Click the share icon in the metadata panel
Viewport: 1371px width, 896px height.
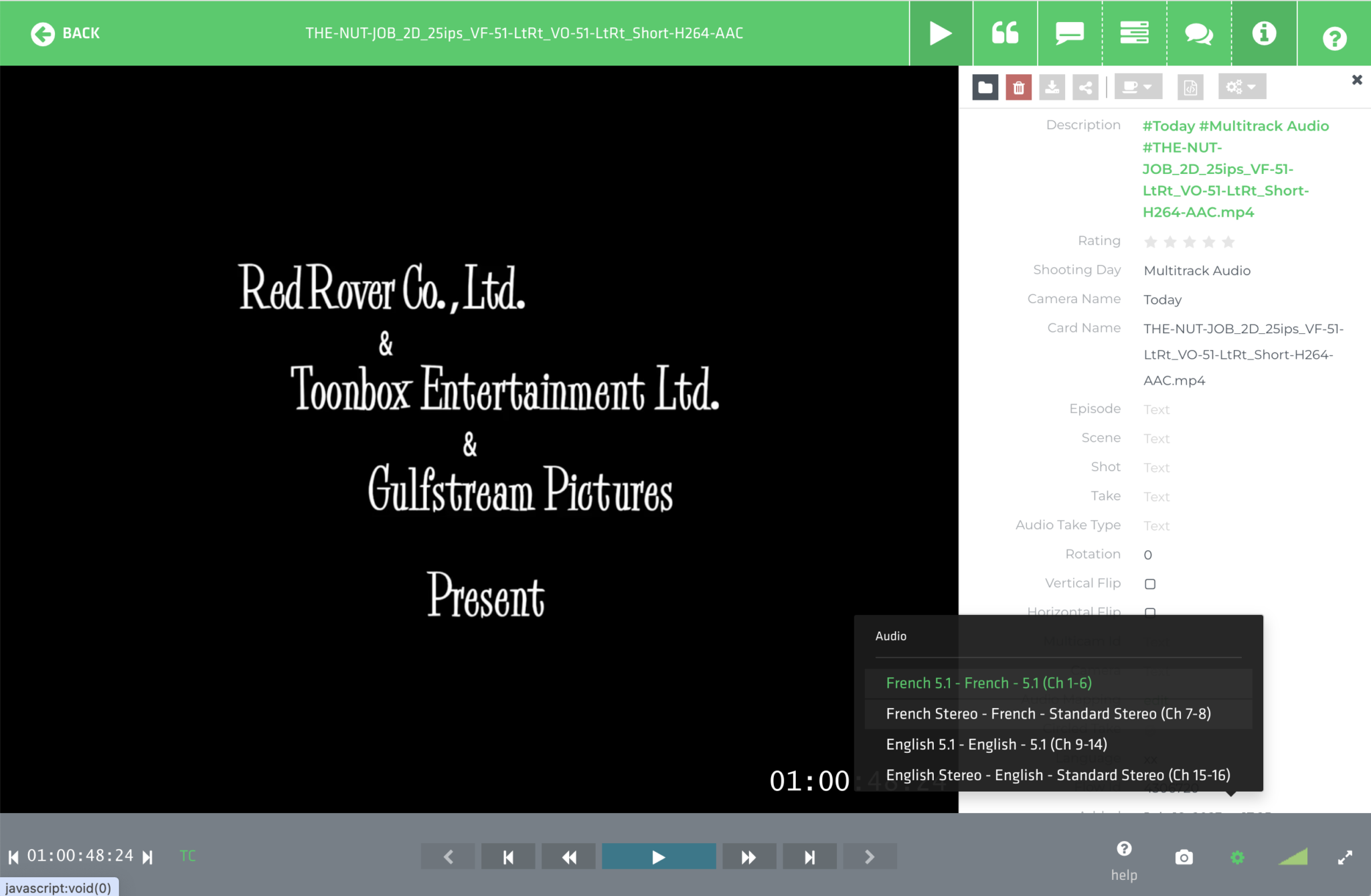pyautogui.click(x=1084, y=86)
